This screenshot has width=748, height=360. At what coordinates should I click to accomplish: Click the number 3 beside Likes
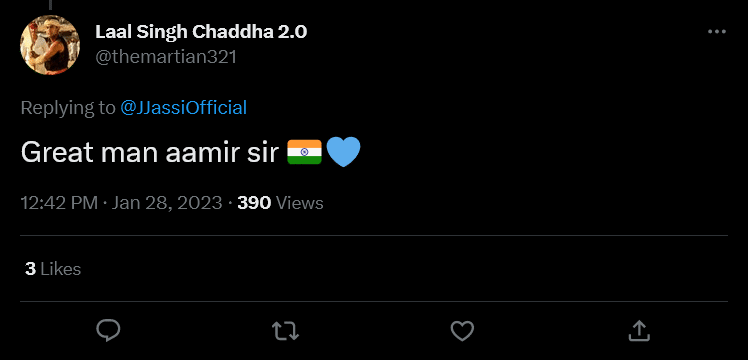[31, 269]
